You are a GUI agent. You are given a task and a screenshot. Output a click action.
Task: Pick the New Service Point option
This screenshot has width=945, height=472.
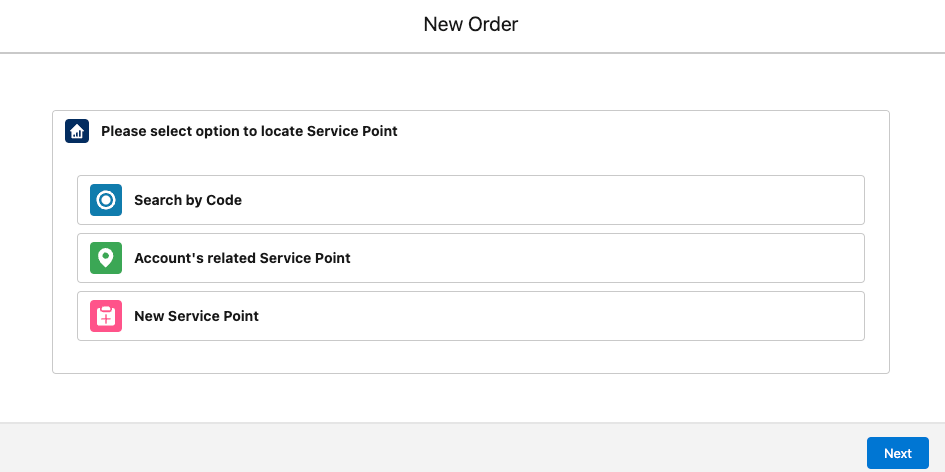(471, 316)
